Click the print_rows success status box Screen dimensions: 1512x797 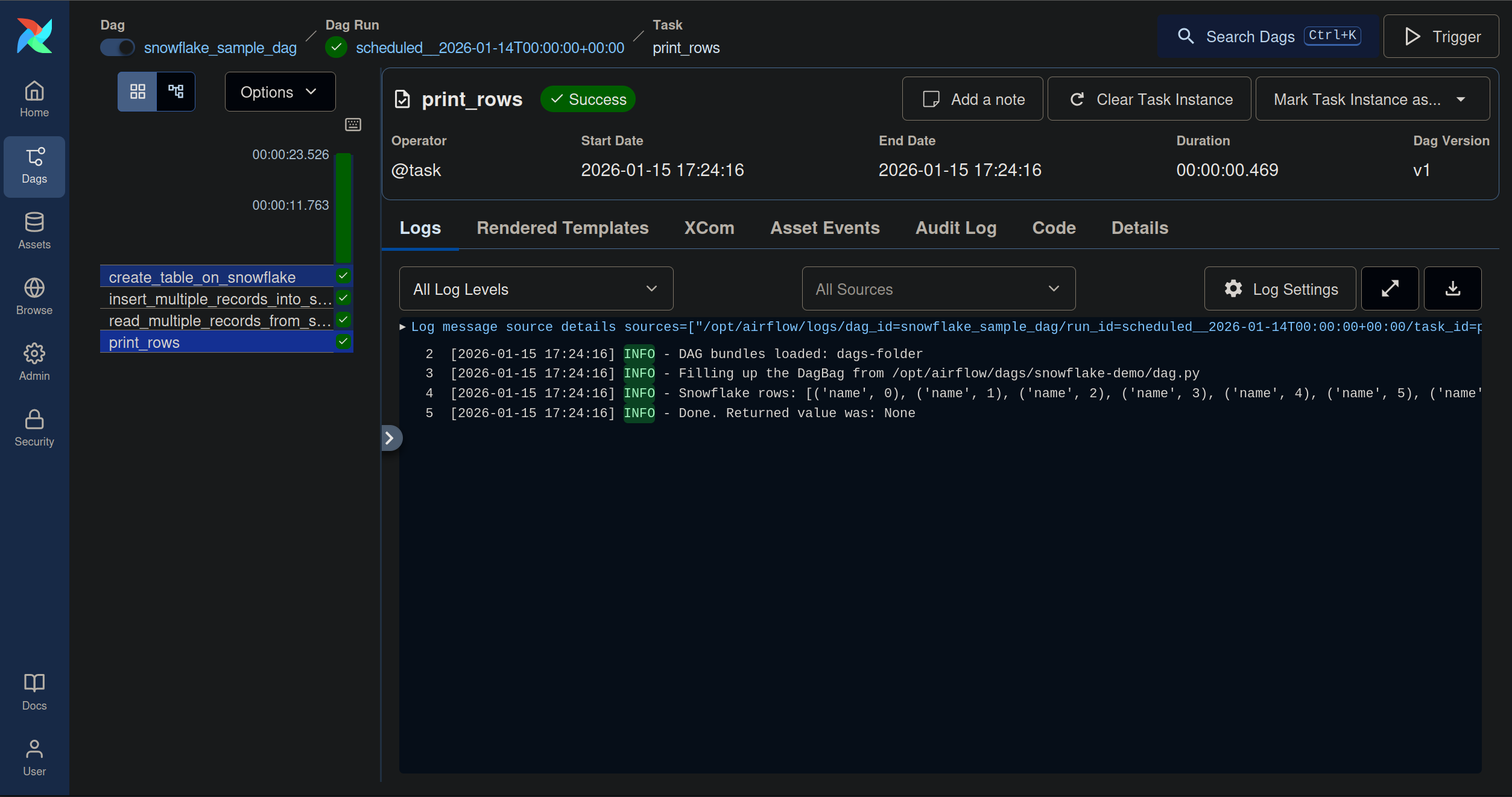click(x=343, y=342)
